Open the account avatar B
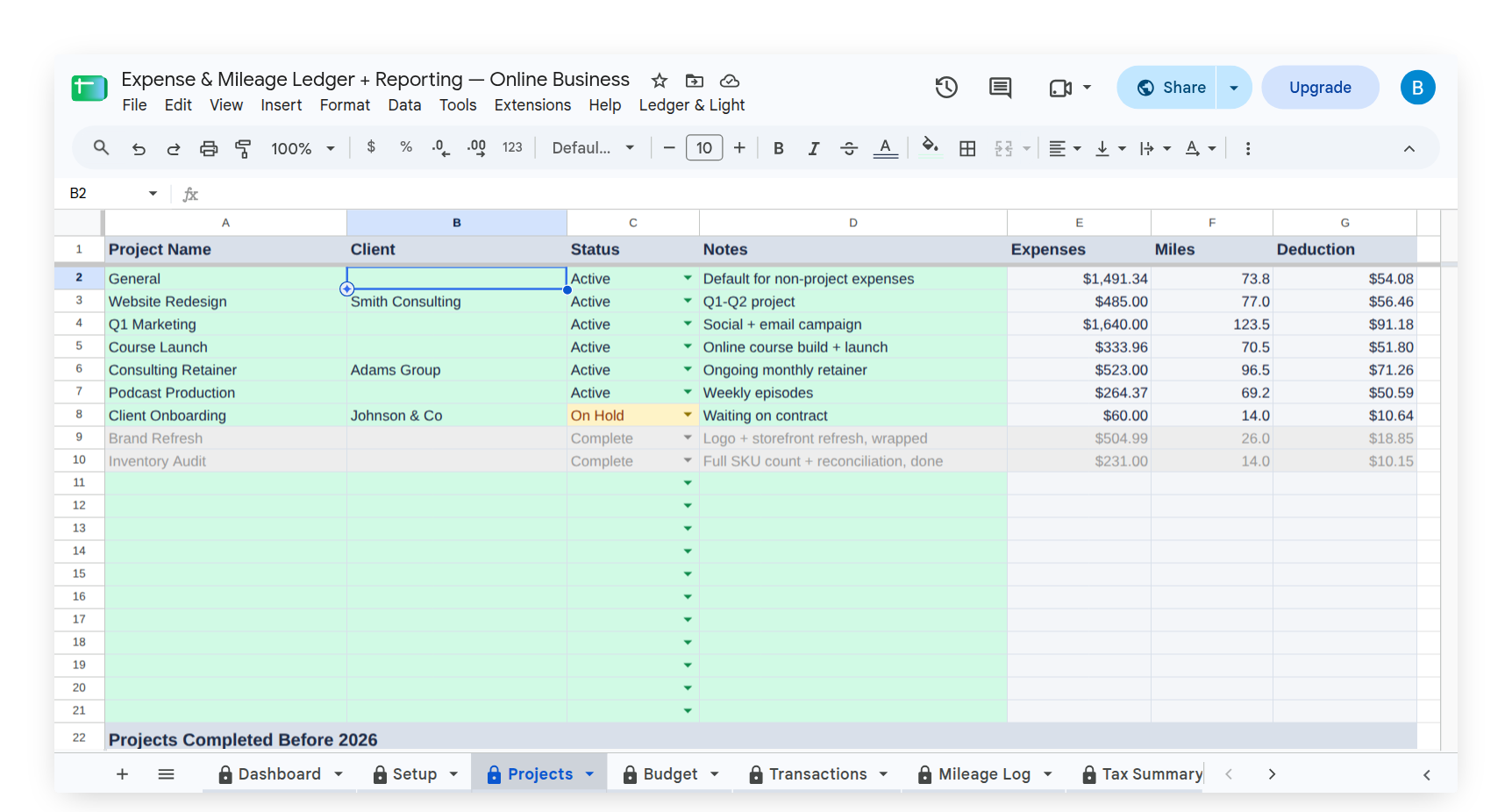The height and width of the screenshot is (812, 1512). pos(1417,88)
